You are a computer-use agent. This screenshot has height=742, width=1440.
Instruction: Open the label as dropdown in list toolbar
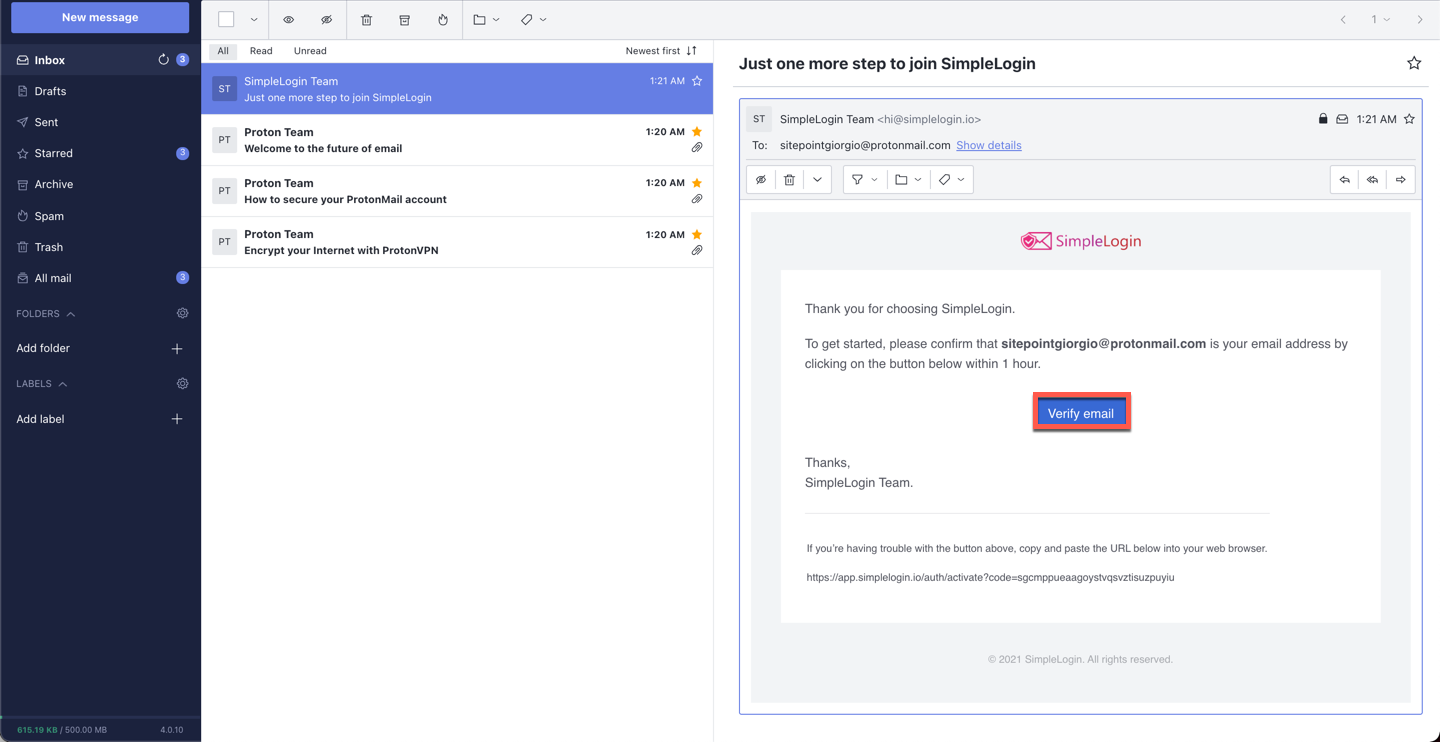click(x=533, y=20)
